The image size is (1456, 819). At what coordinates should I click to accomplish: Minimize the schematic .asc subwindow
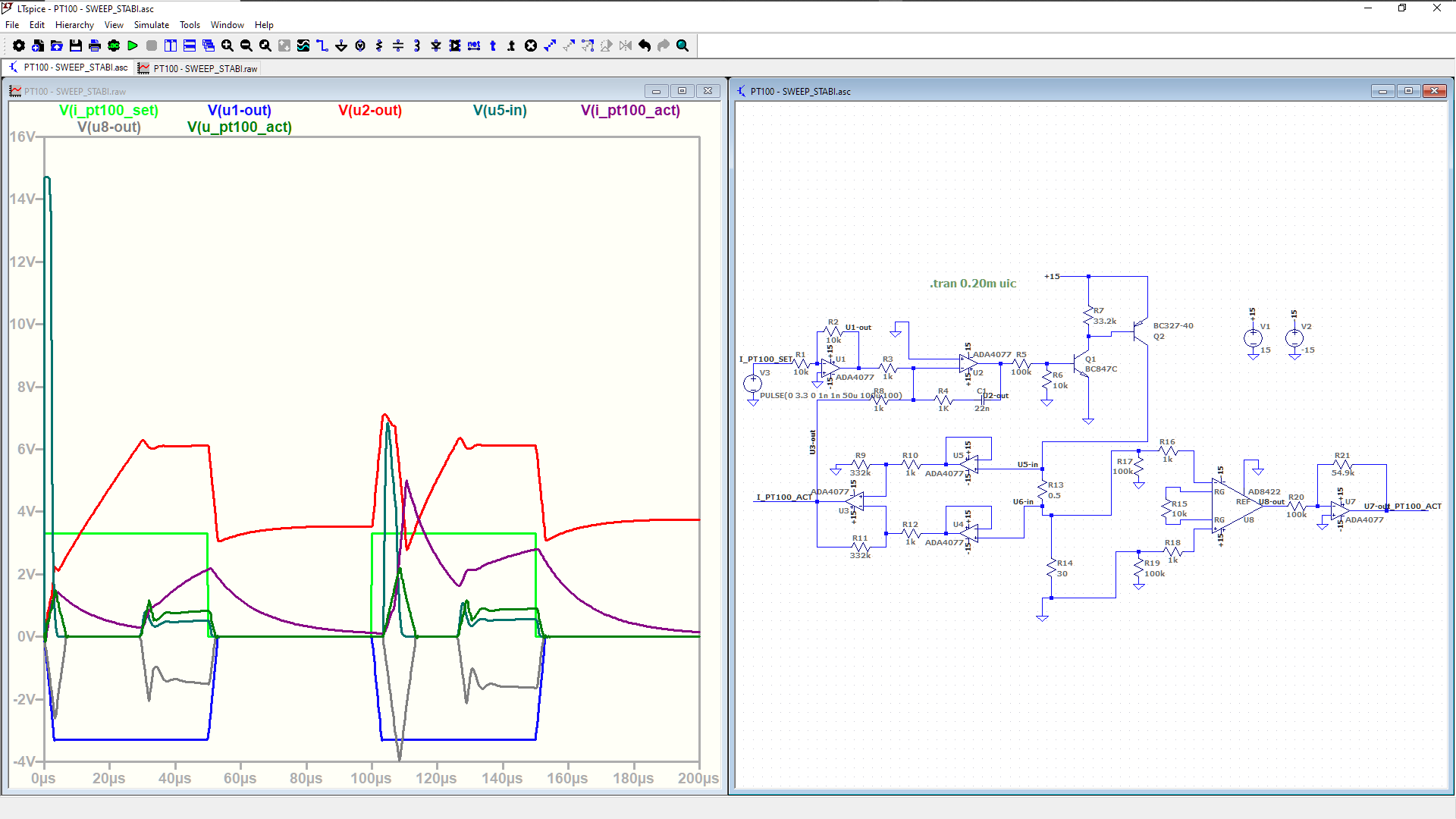1382,91
